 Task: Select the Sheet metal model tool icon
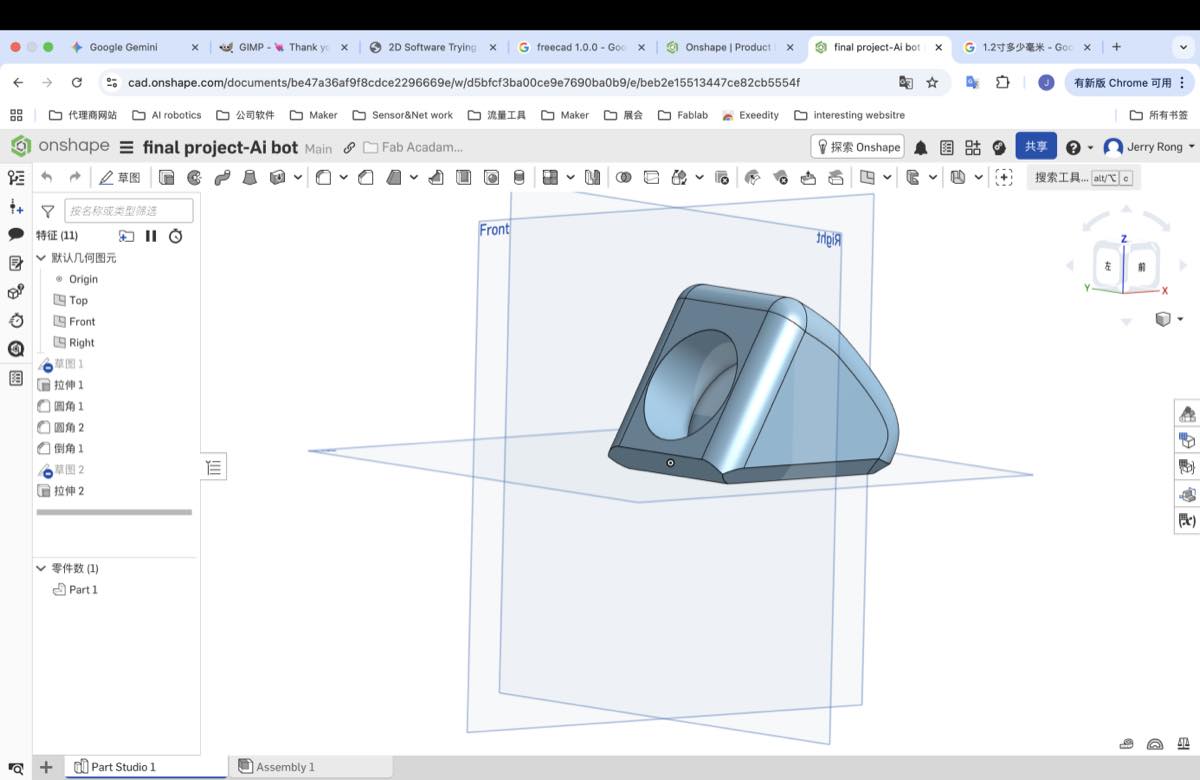957,178
